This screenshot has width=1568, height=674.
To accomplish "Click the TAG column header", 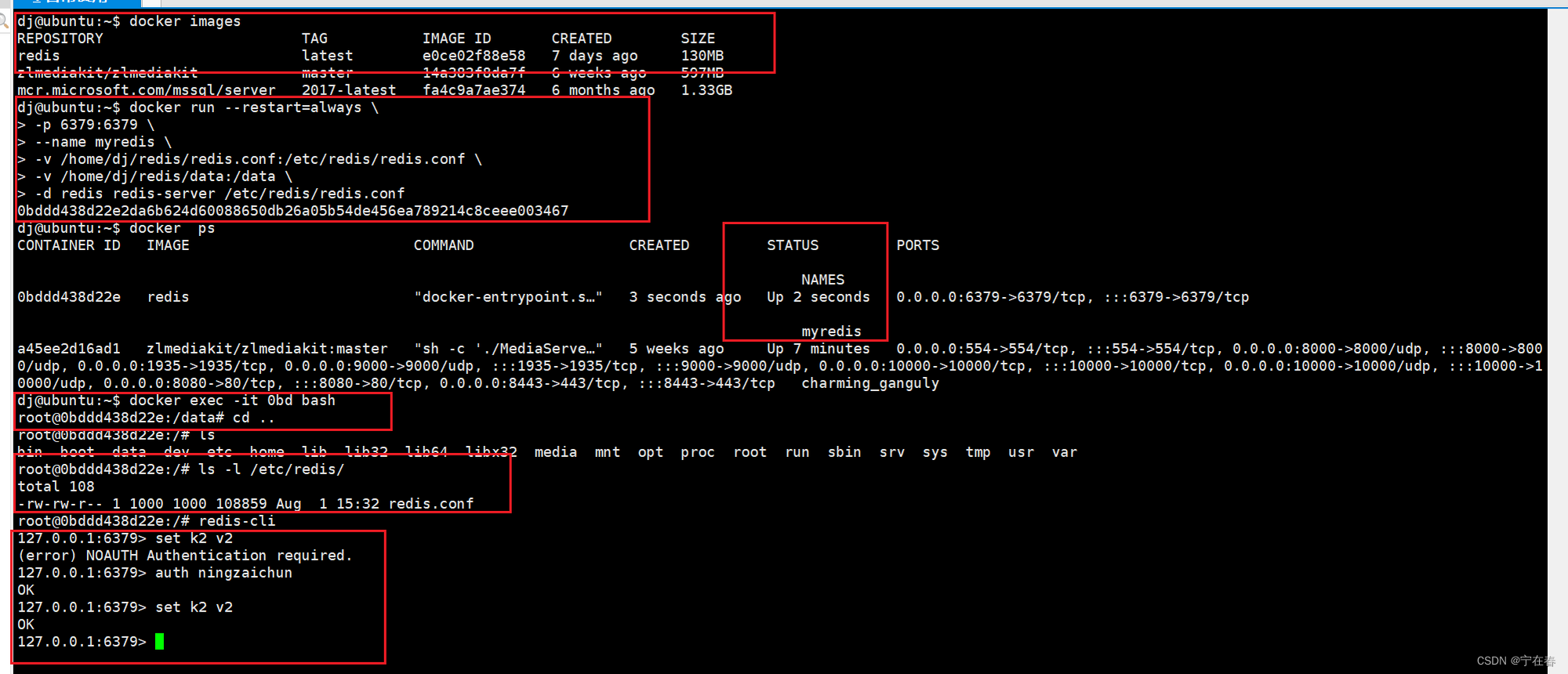I will [x=314, y=38].
